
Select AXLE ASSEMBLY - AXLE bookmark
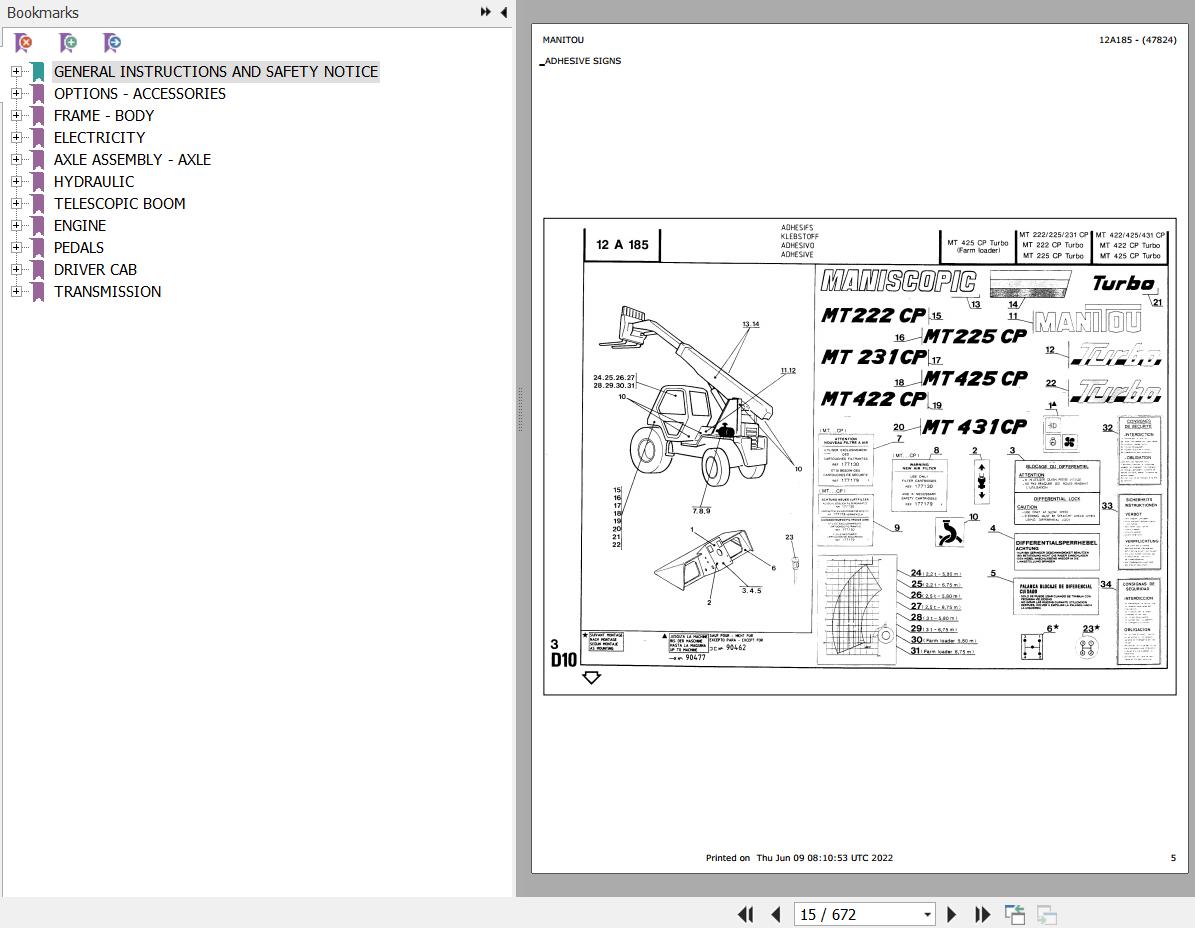tap(132, 160)
